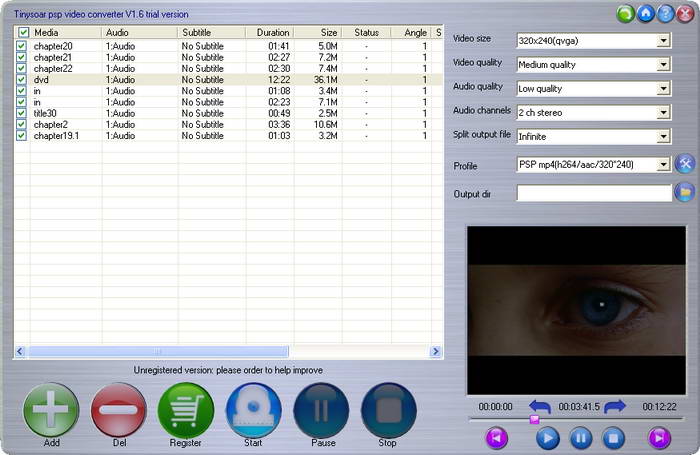Click the video preview thumbnail
Image resolution: width=700 pixels, height=455 pixels.
(x=576, y=310)
